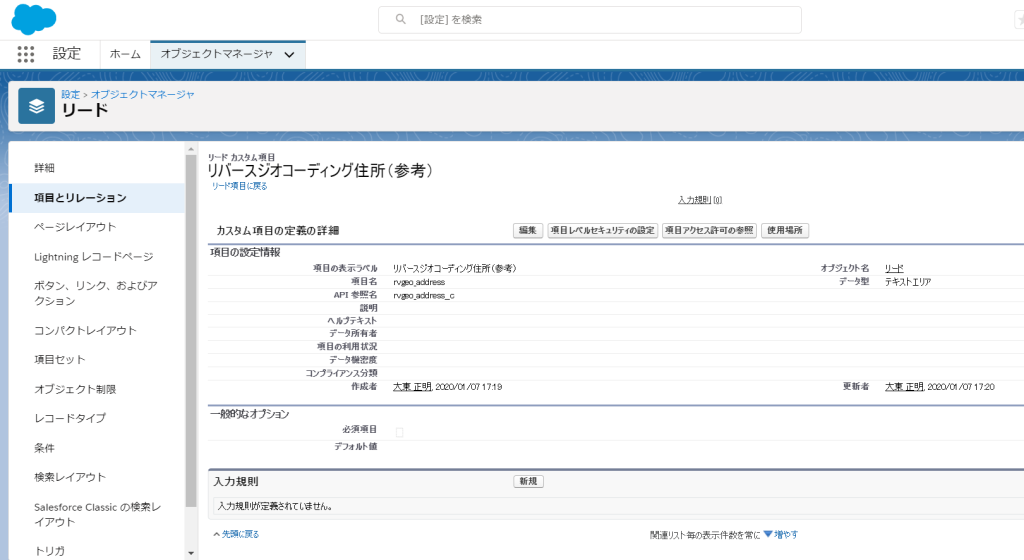Click 増やす link for list counts

pyautogui.click(x=786, y=534)
